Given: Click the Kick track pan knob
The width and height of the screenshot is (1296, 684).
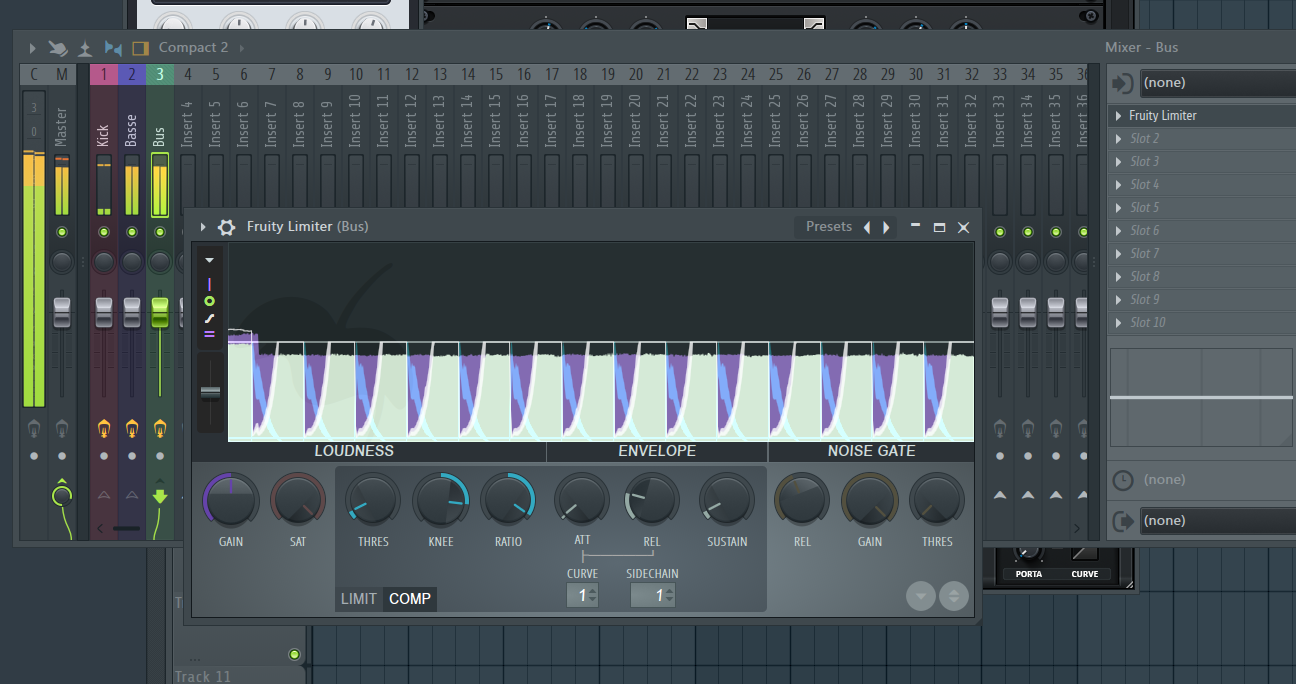Looking at the screenshot, I should tap(104, 262).
